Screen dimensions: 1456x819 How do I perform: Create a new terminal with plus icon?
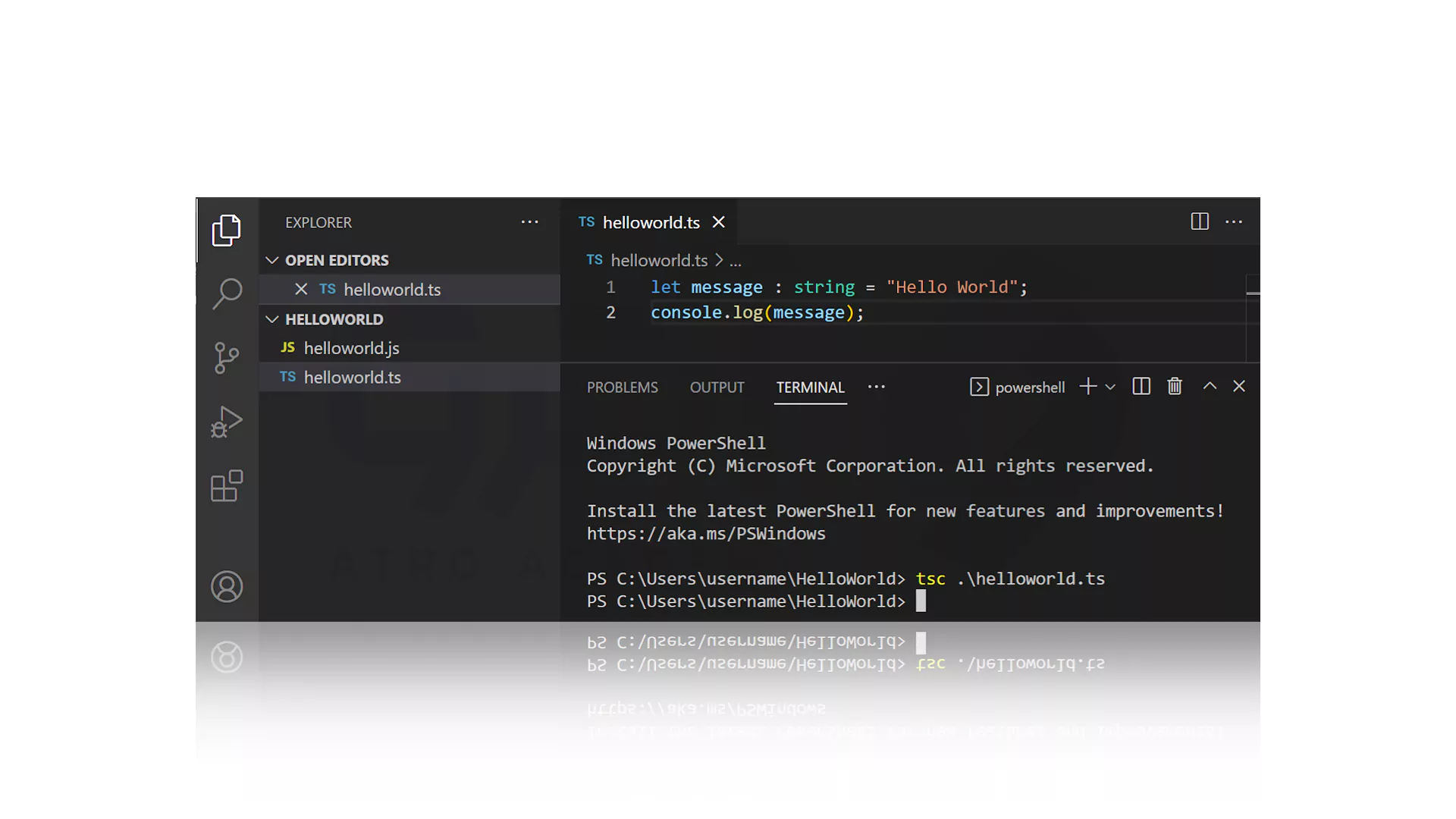[x=1087, y=387]
